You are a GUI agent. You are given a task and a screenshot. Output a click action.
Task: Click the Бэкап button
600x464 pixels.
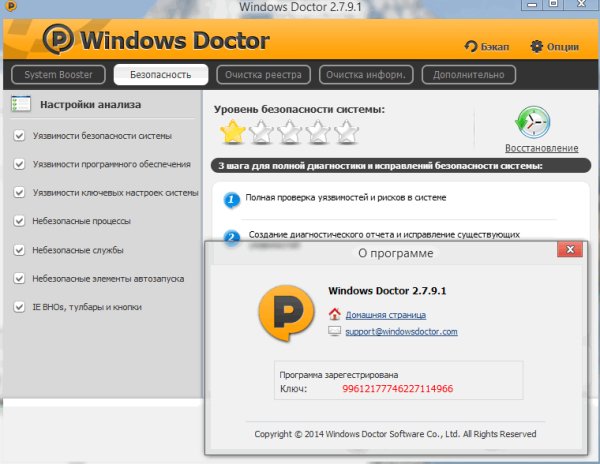pyautogui.click(x=486, y=47)
